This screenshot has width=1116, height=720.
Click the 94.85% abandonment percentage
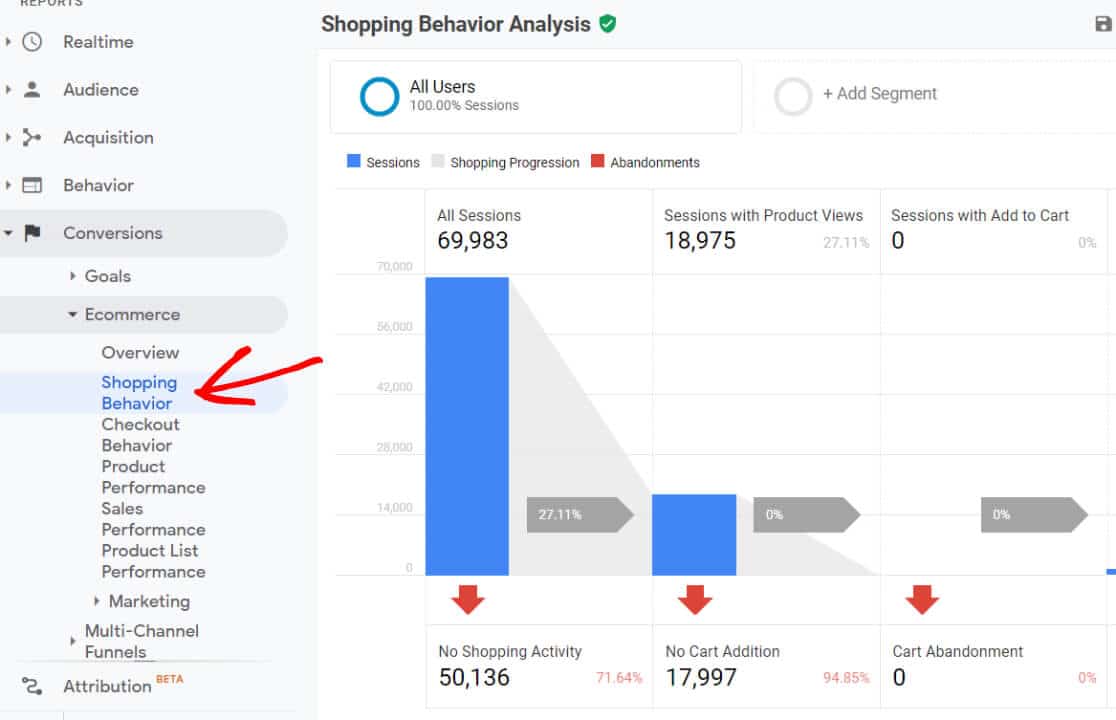[846, 677]
